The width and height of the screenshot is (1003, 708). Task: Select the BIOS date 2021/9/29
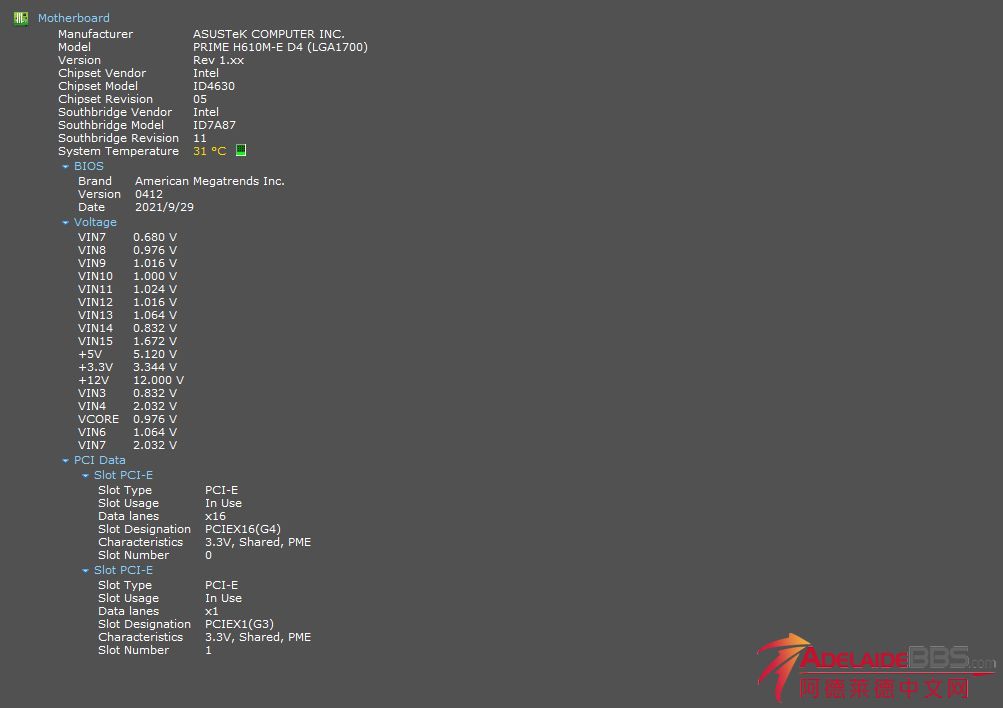pos(164,207)
